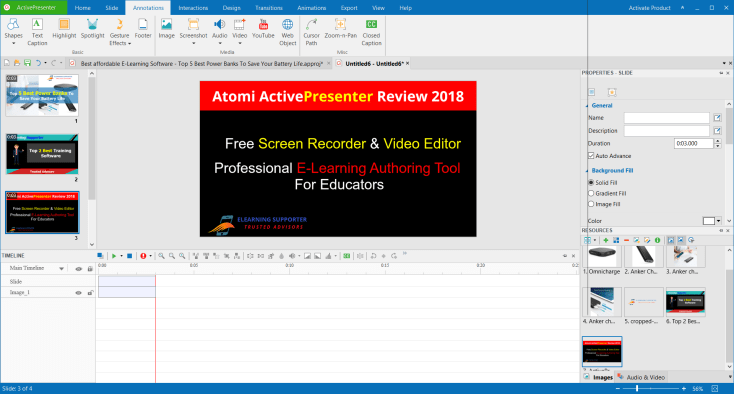Switch to the second Properties panel tab icon
The height and width of the screenshot is (394, 734).
[x=611, y=92]
